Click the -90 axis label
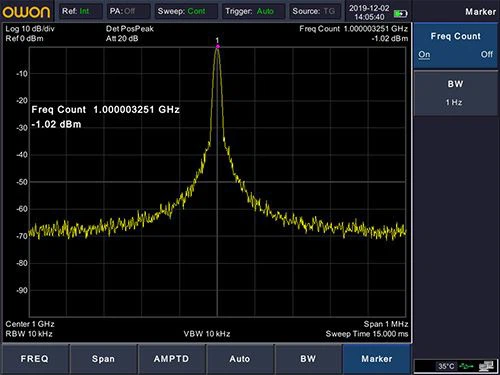The height and width of the screenshot is (375, 500). click(22, 290)
